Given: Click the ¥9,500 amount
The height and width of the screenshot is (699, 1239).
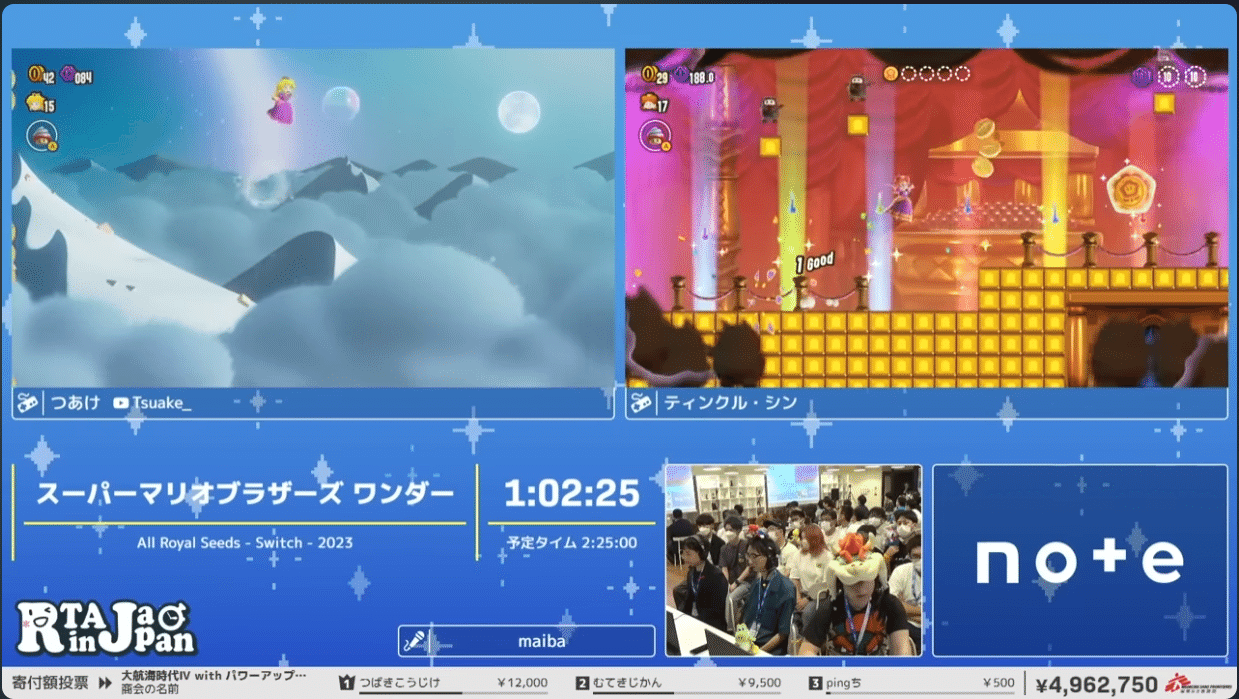Looking at the screenshot, I should point(759,684).
